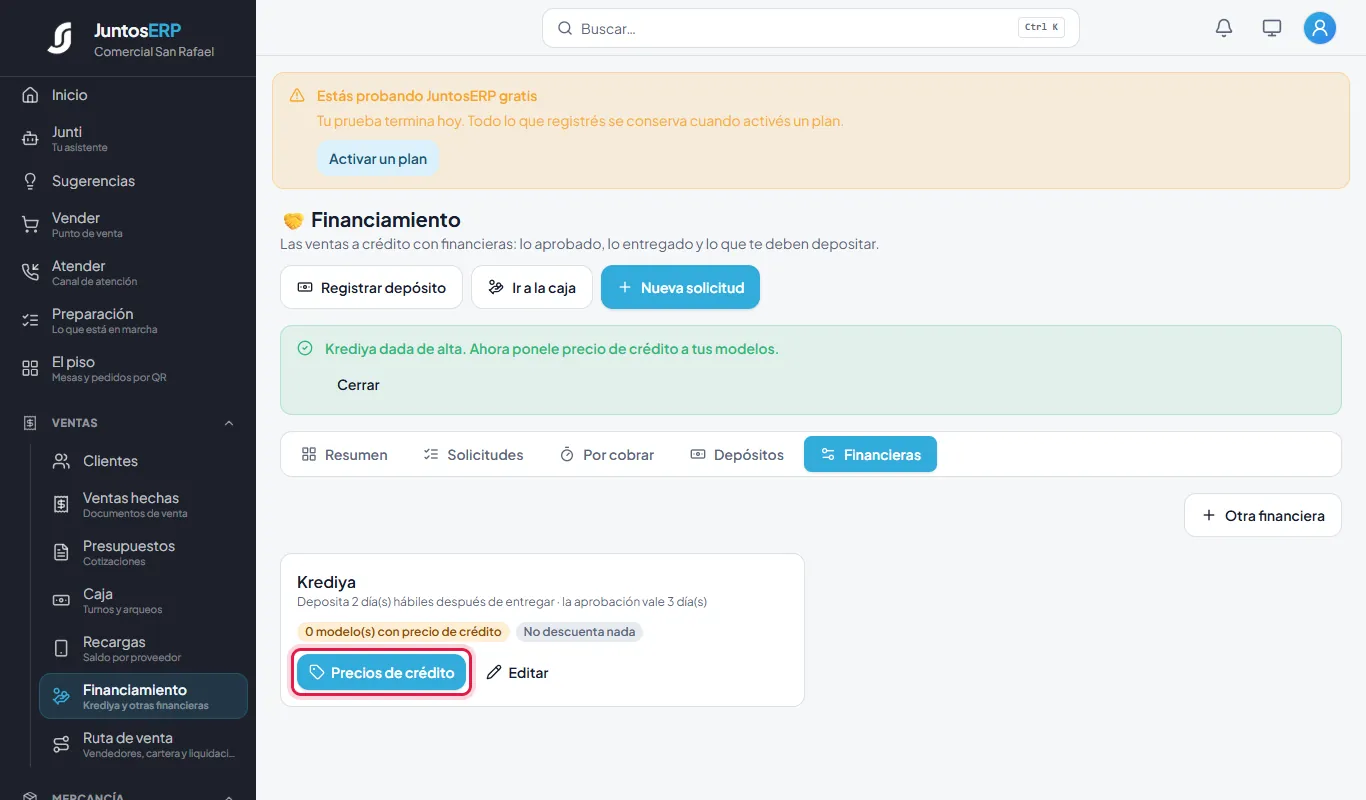Click the 'No descuenta nada' badge
1366x800 pixels.
pyautogui.click(x=579, y=632)
